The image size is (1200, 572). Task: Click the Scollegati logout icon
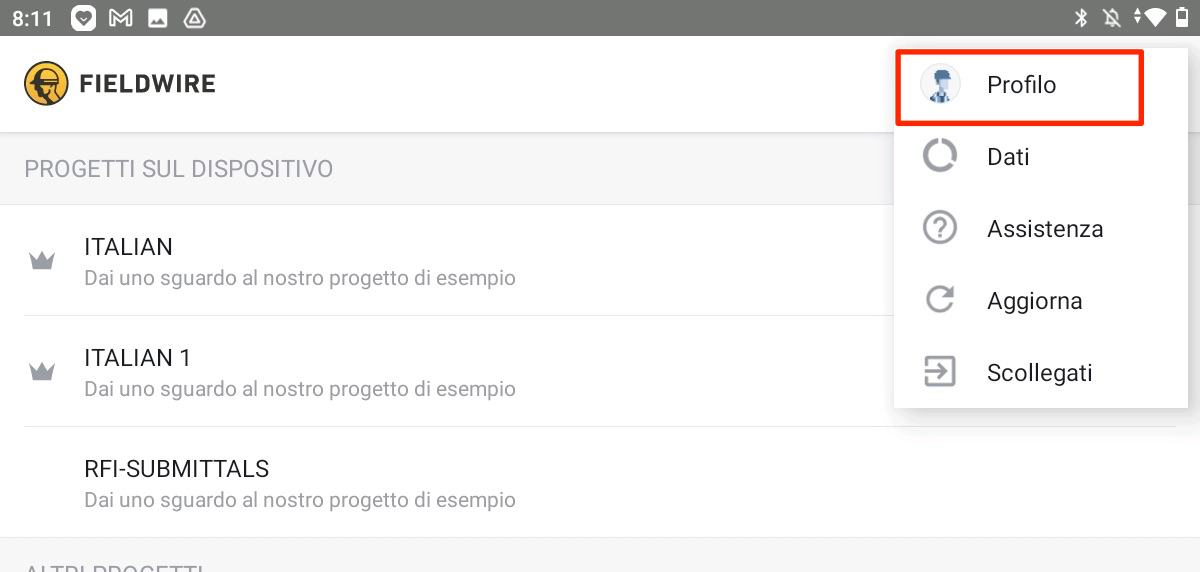pyautogui.click(x=940, y=372)
